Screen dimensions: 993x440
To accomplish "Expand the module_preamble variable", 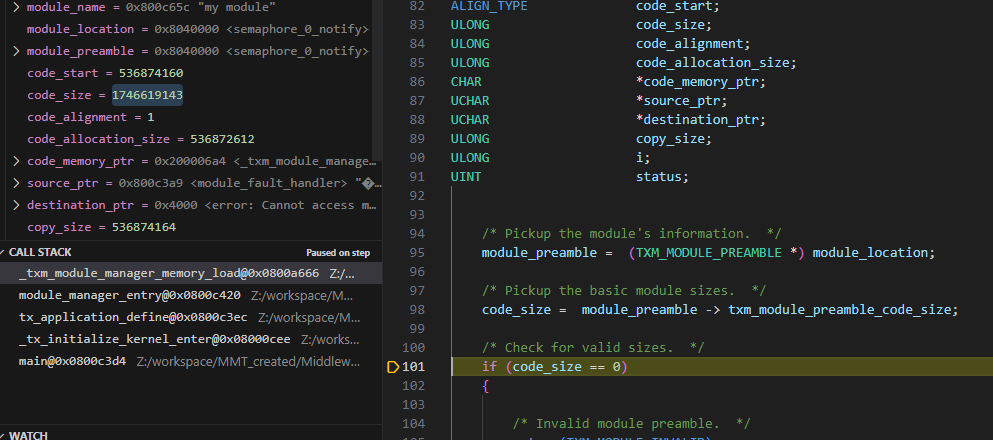I will (16, 51).
